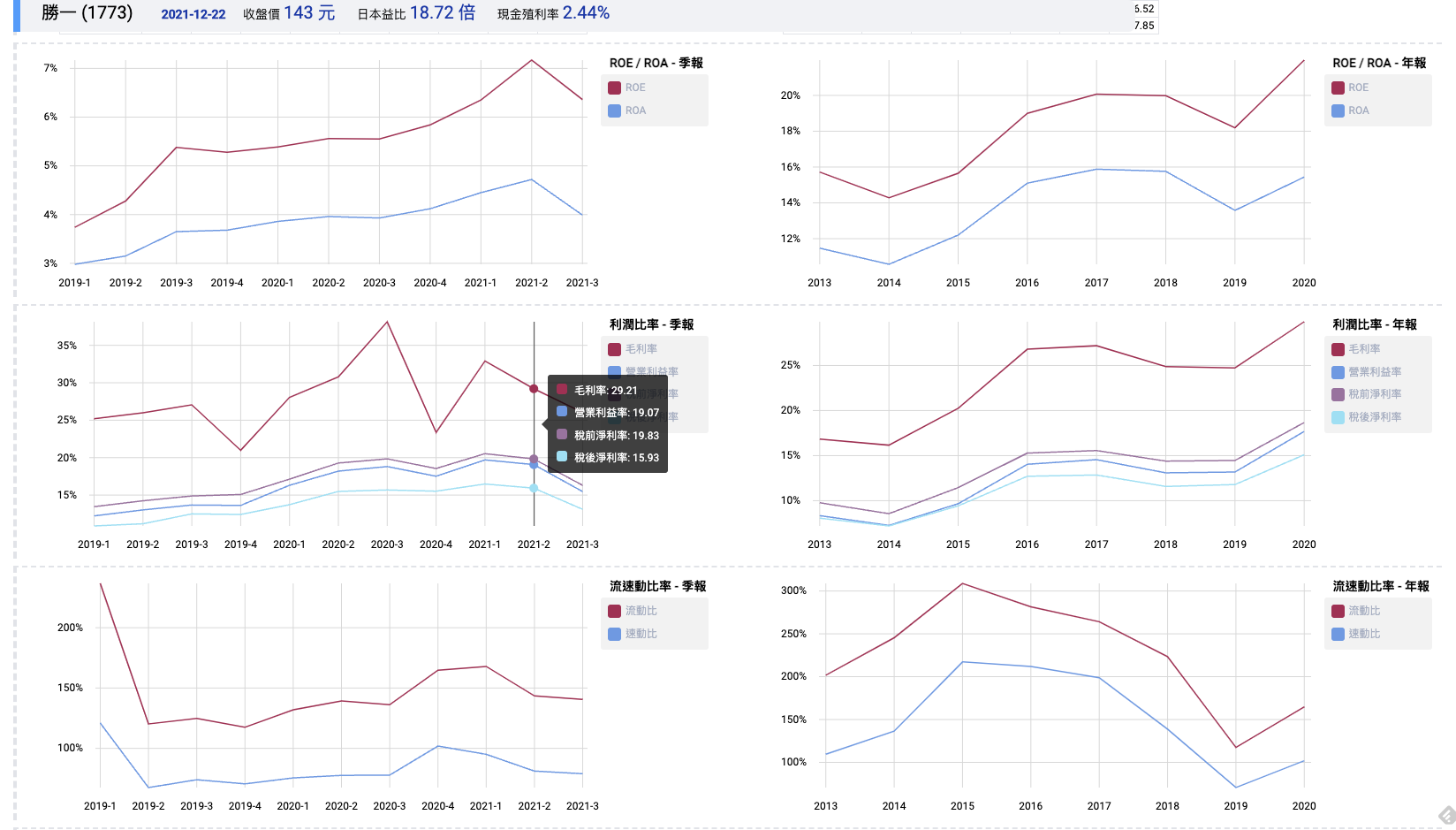
Task: Click chart title 利潤比率 - 季報
Action: click(652, 324)
